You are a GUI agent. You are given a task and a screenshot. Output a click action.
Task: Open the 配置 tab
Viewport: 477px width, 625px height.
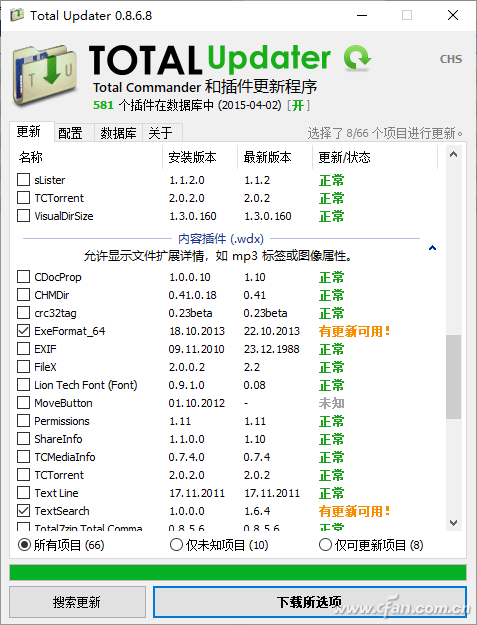coord(70,133)
